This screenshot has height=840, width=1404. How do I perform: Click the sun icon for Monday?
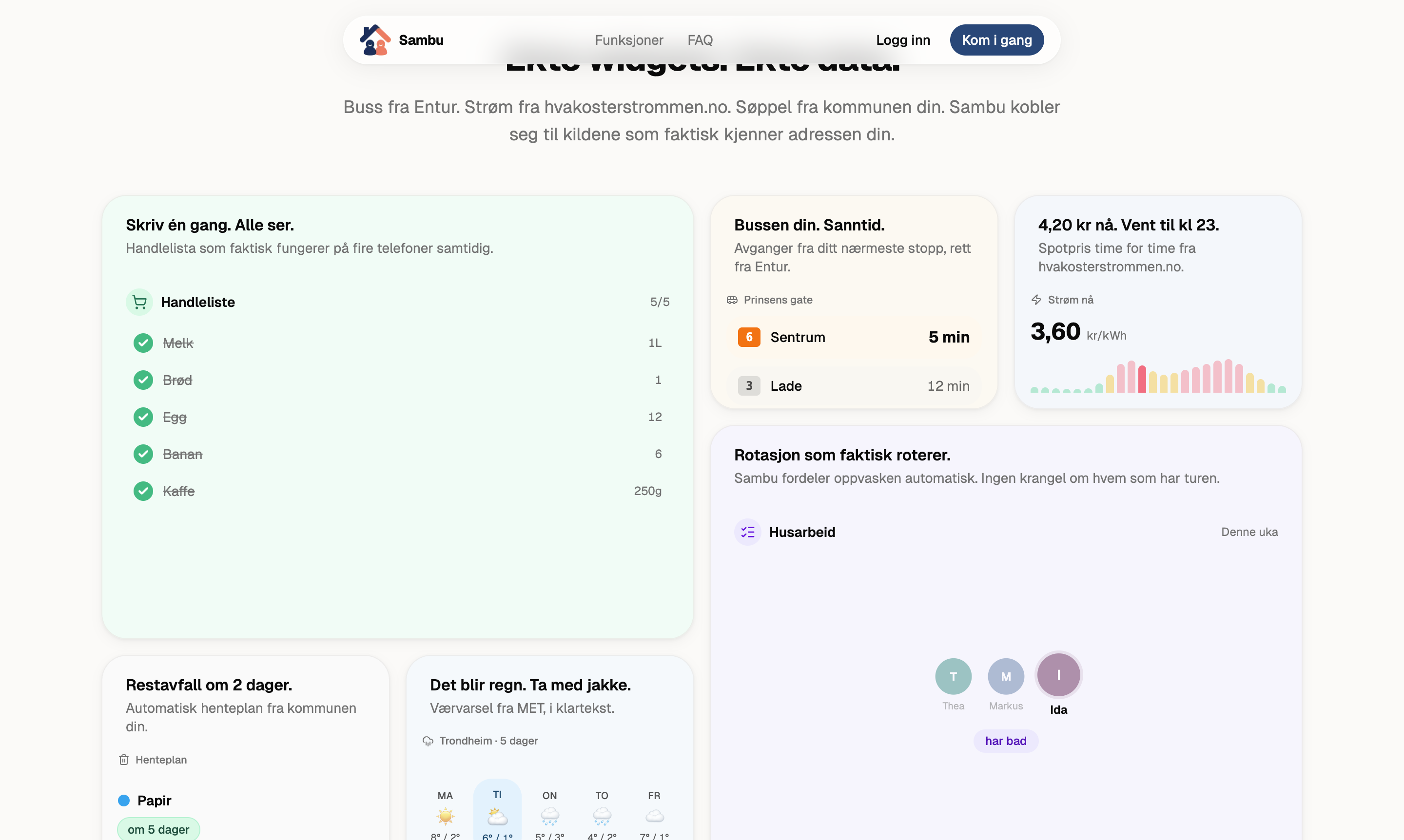(445, 816)
